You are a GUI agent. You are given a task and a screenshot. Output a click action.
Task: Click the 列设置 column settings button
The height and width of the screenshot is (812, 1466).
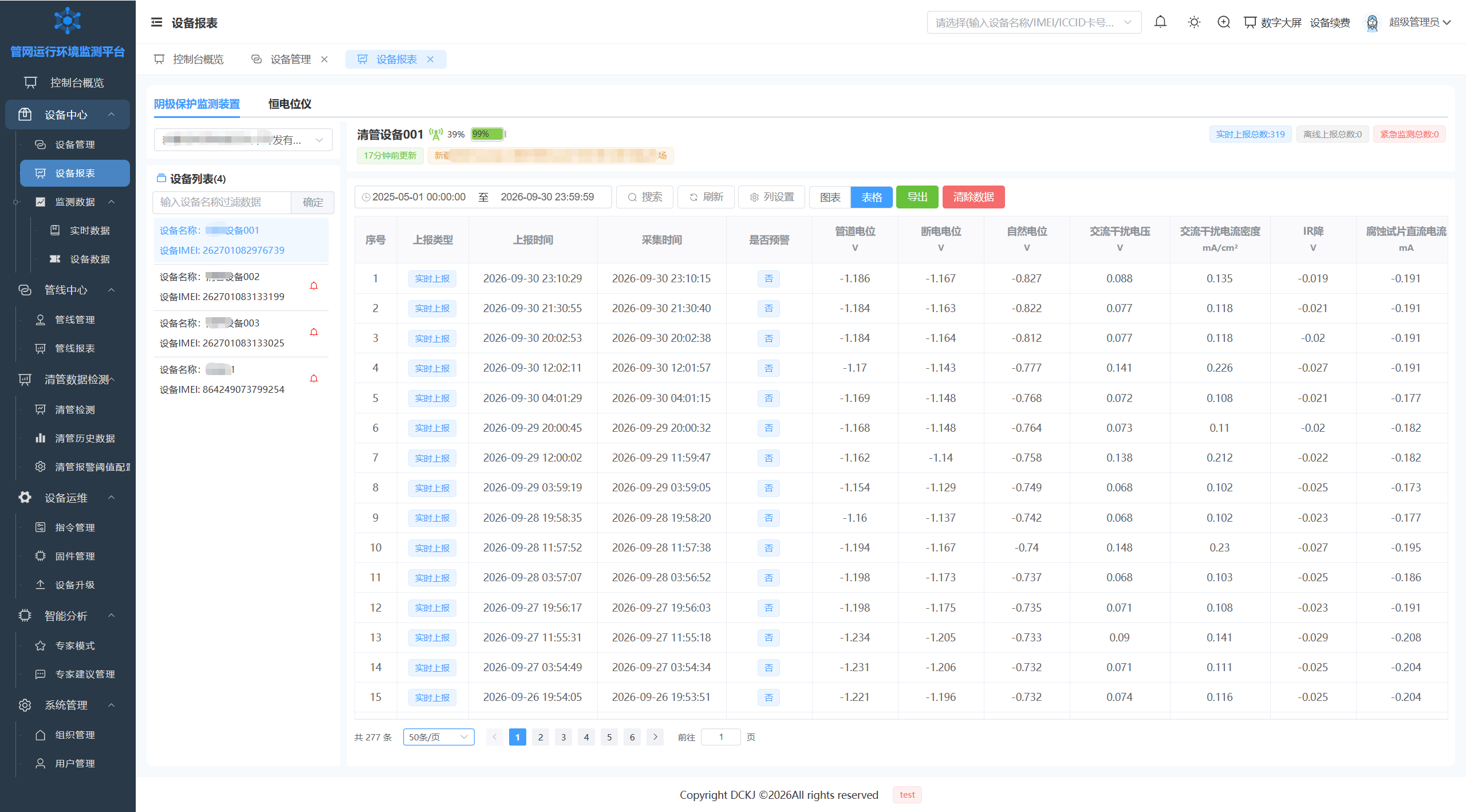click(x=772, y=197)
